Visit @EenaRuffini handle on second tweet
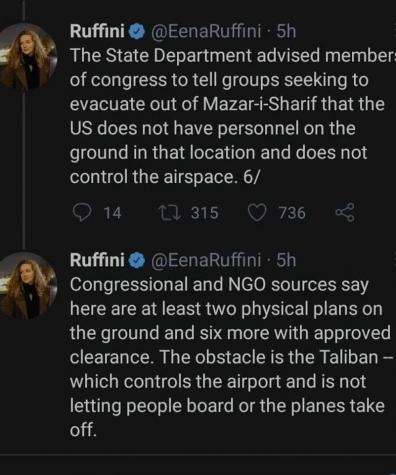This screenshot has width=396, height=475. click(206, 260)
